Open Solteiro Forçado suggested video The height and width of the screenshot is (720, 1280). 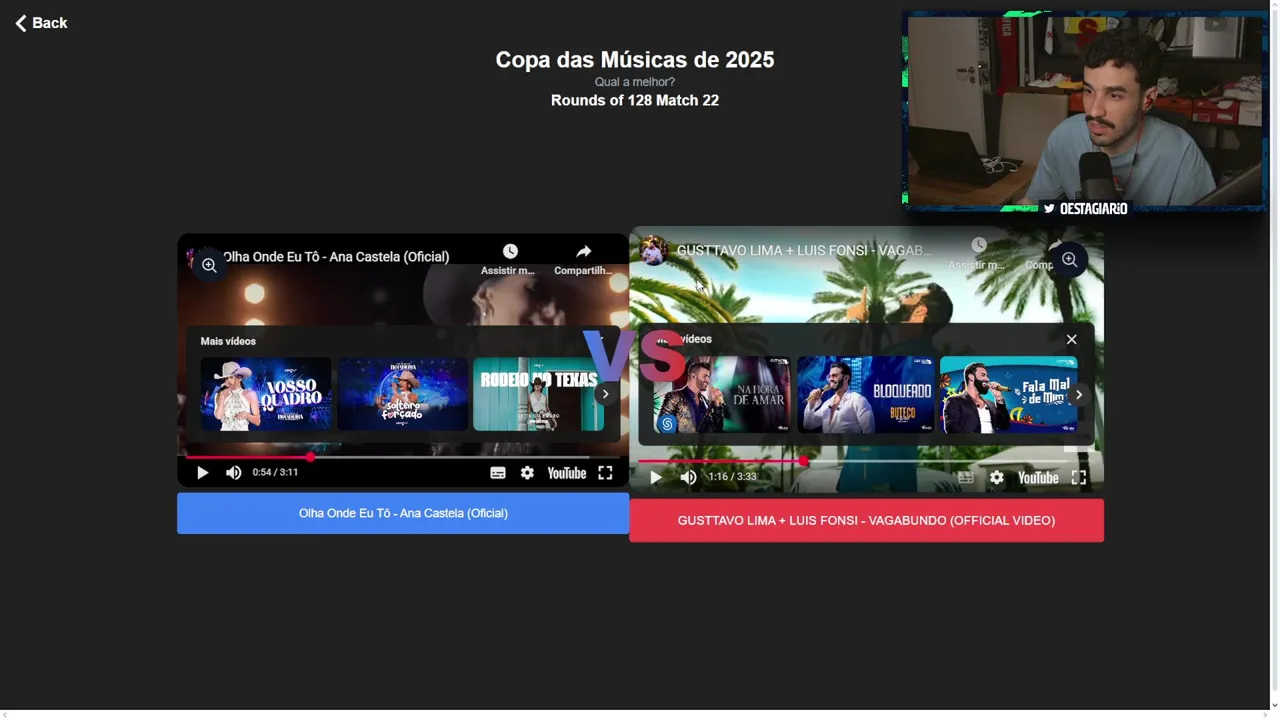coord(402,394)
